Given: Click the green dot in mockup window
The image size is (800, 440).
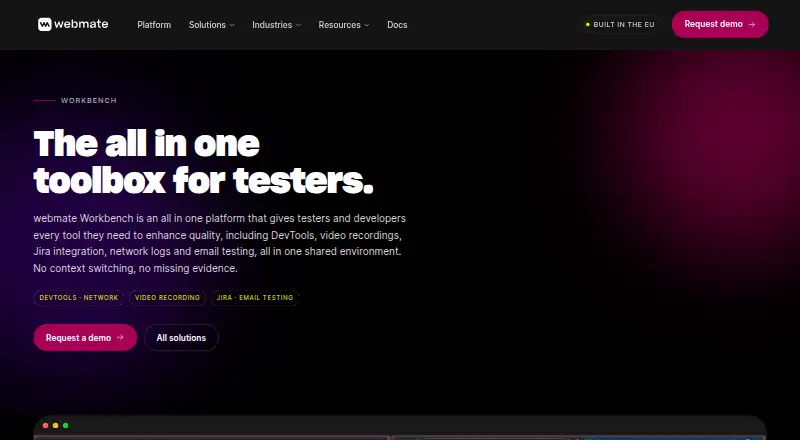Looking at the screenshot, I should tap(65, 425).
